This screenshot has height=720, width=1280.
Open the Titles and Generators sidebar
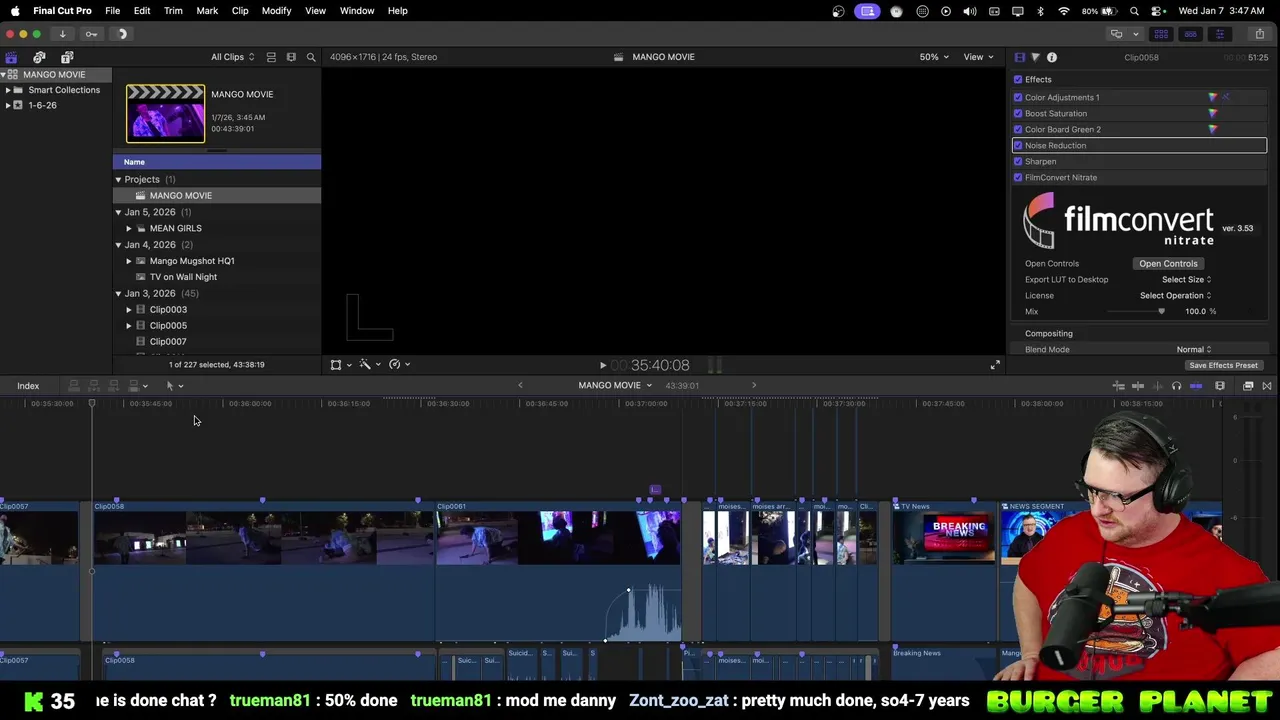67,57
